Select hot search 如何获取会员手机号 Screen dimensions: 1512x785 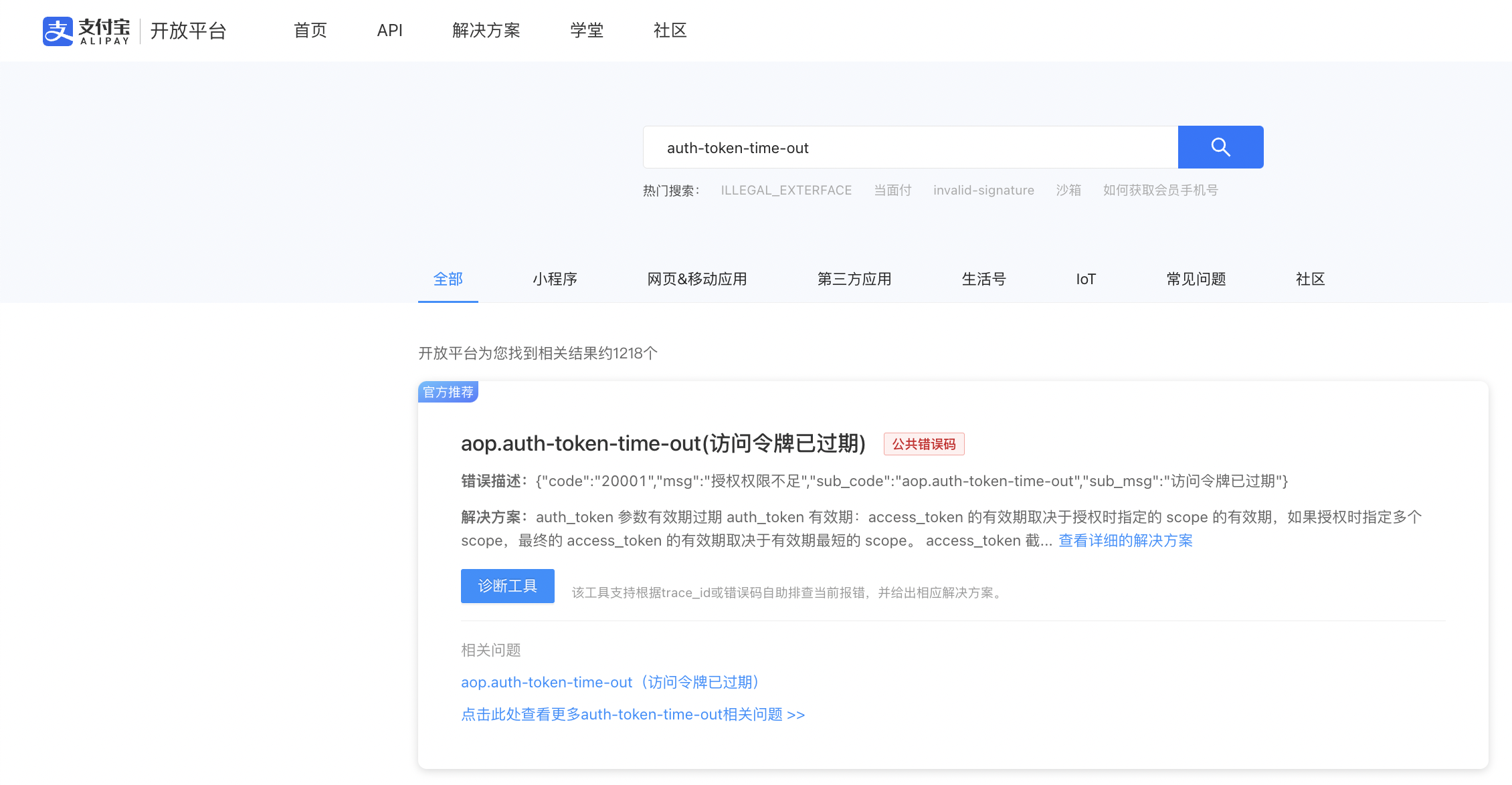coord(1160,191)
